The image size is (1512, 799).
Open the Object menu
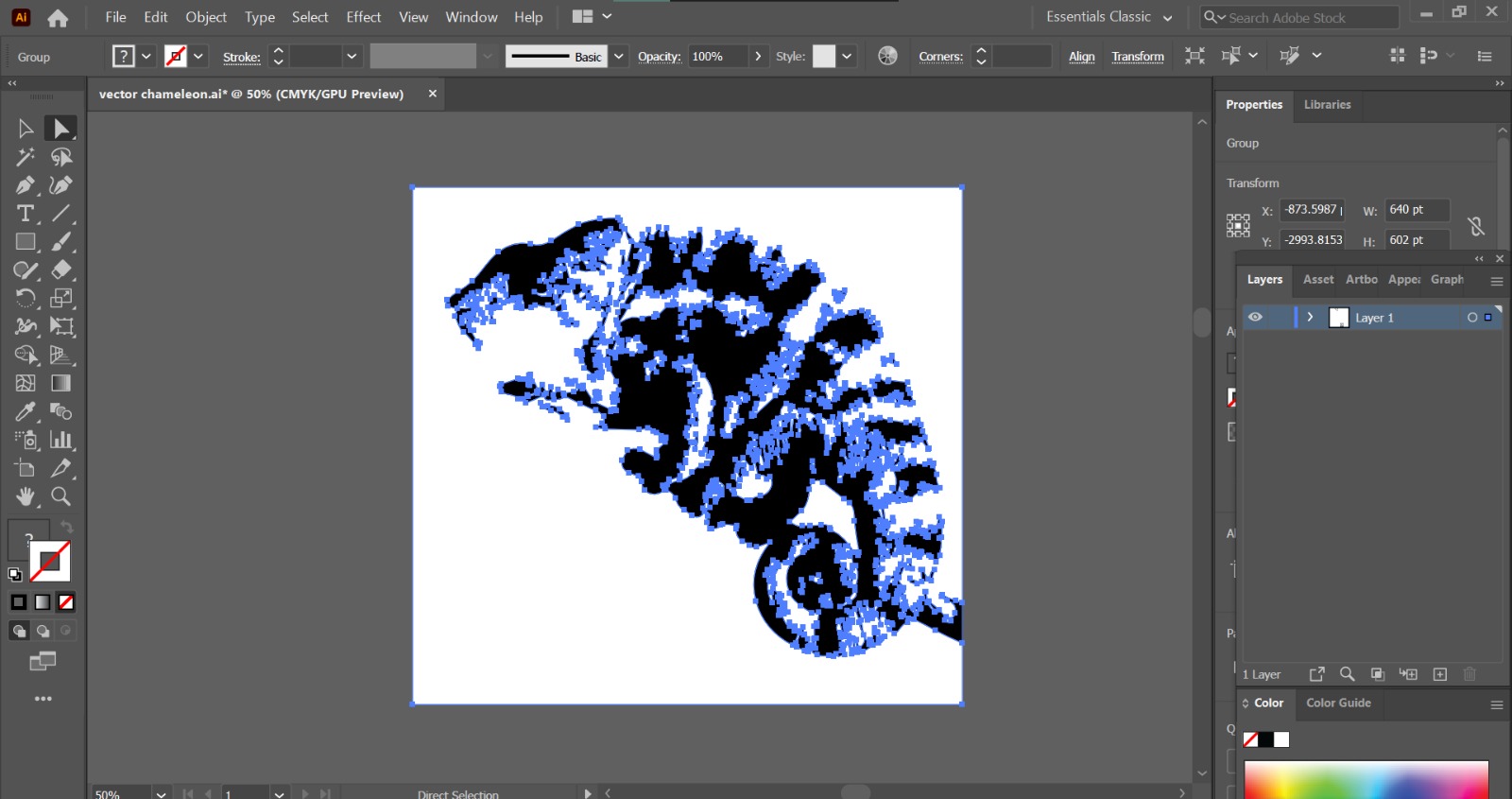(x=206, y=17)
